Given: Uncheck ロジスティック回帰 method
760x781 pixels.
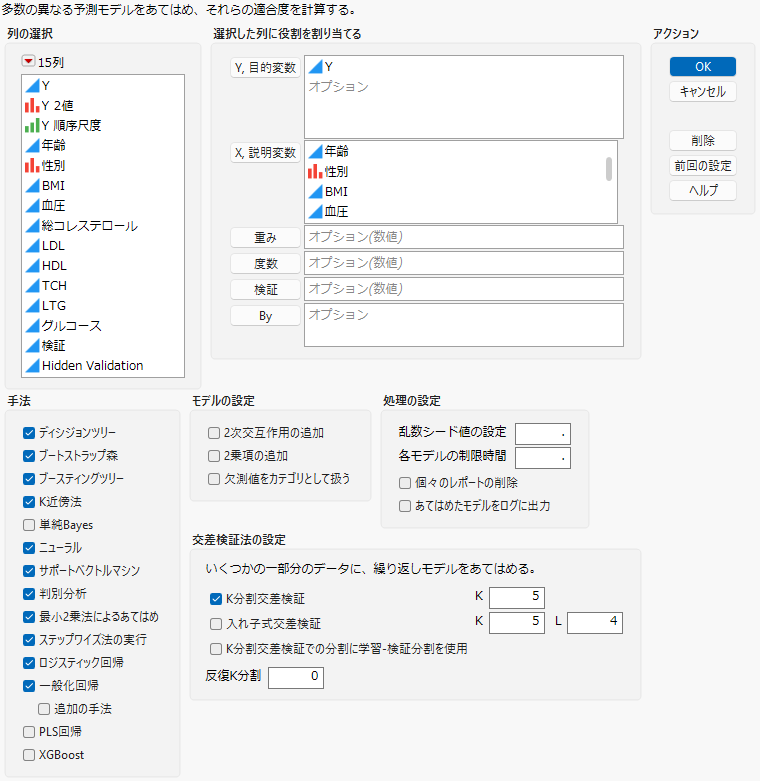Looking at the screenshot, I should tap(29, 663).
